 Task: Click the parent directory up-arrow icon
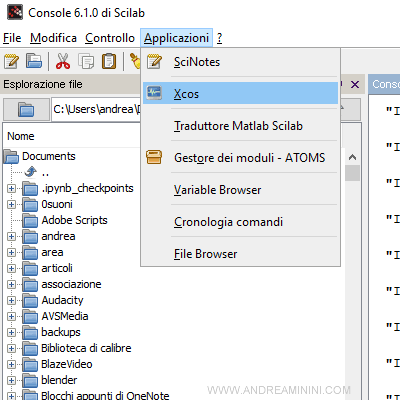(31, 172)
